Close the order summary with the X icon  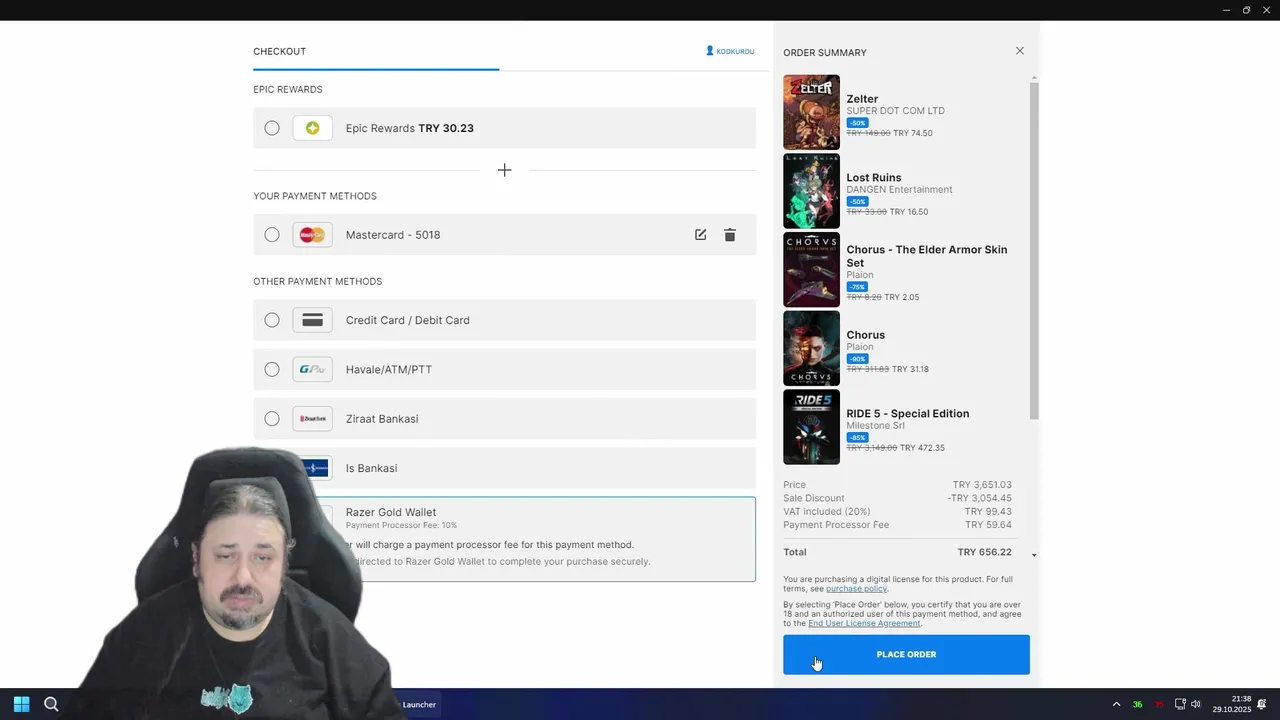point(1020,51)
